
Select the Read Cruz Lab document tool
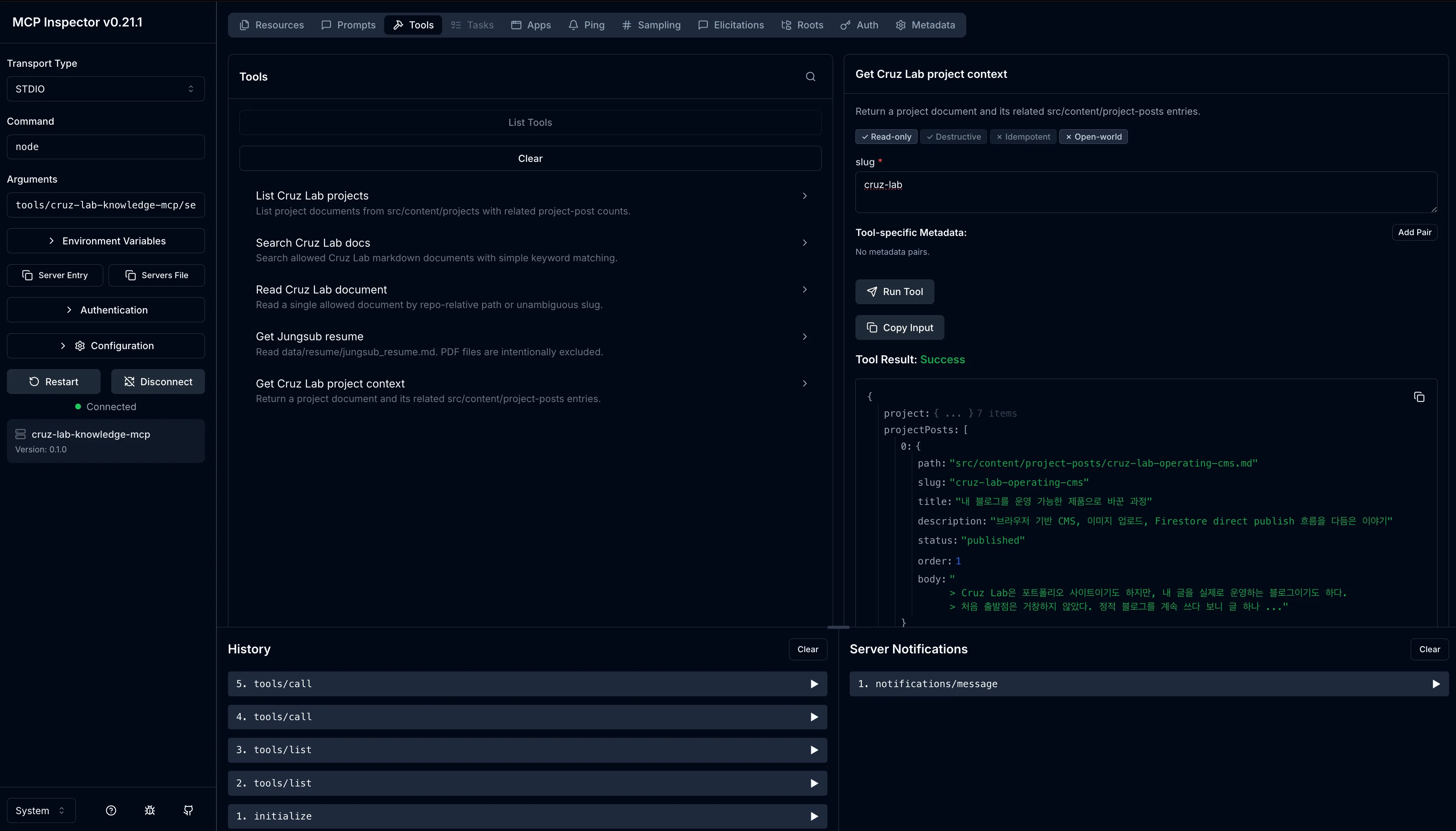pos(530,297)
